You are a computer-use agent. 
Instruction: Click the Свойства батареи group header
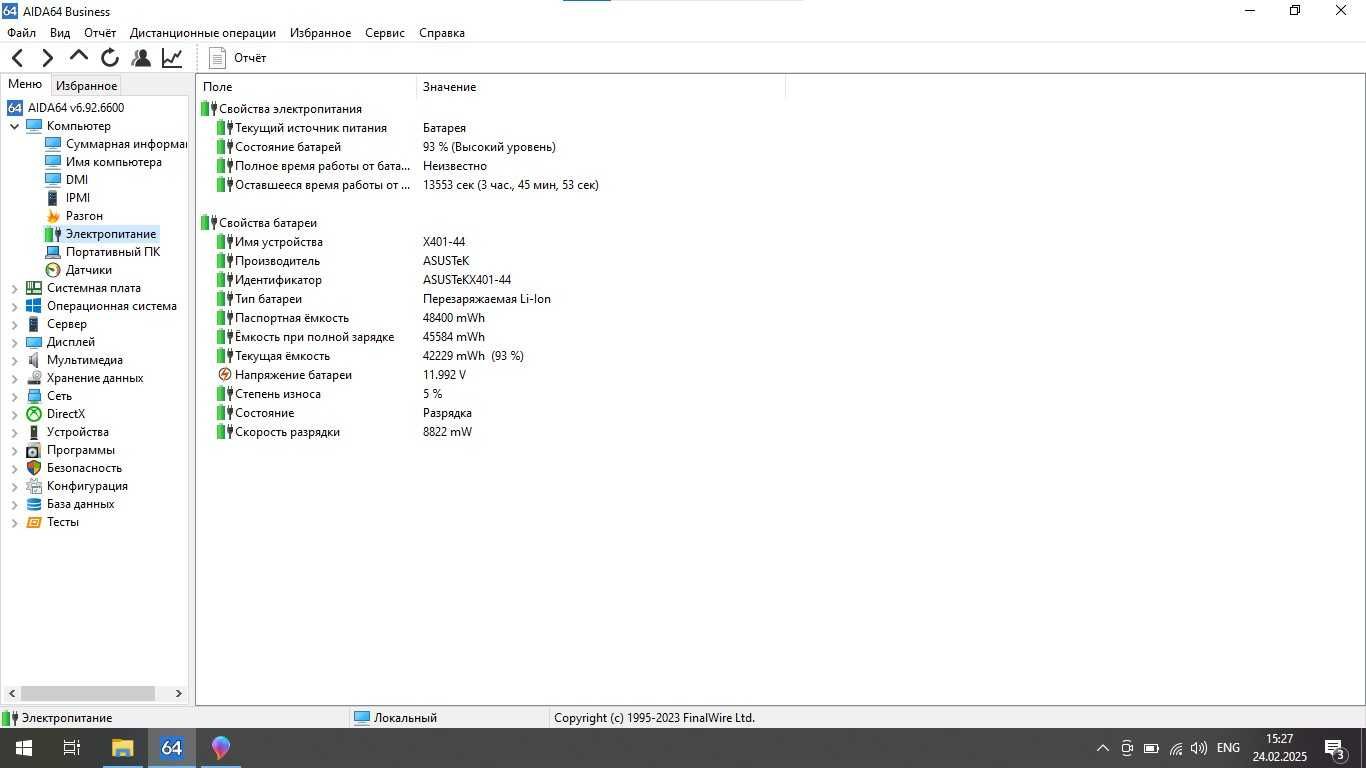point(268,223)
